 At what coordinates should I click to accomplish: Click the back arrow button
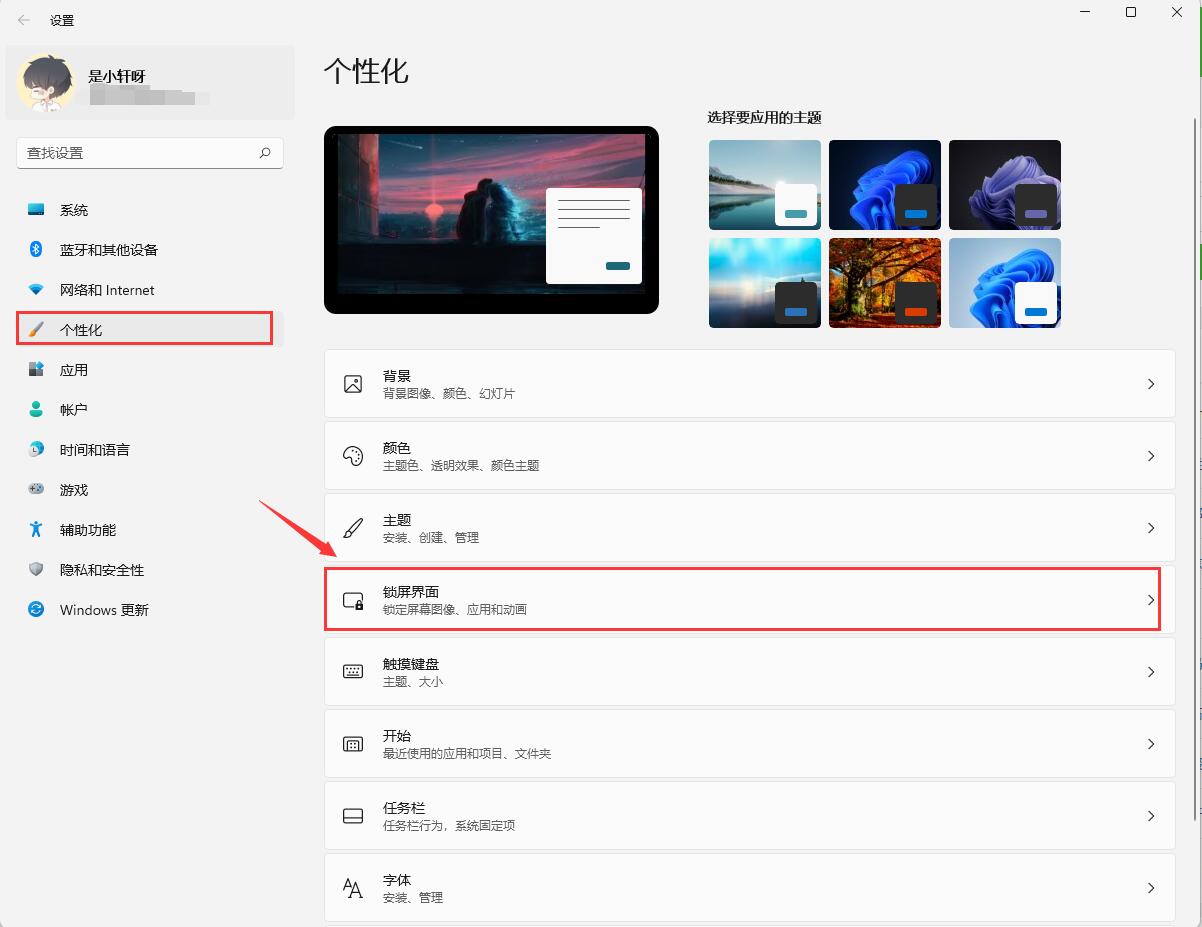[23, 19]
